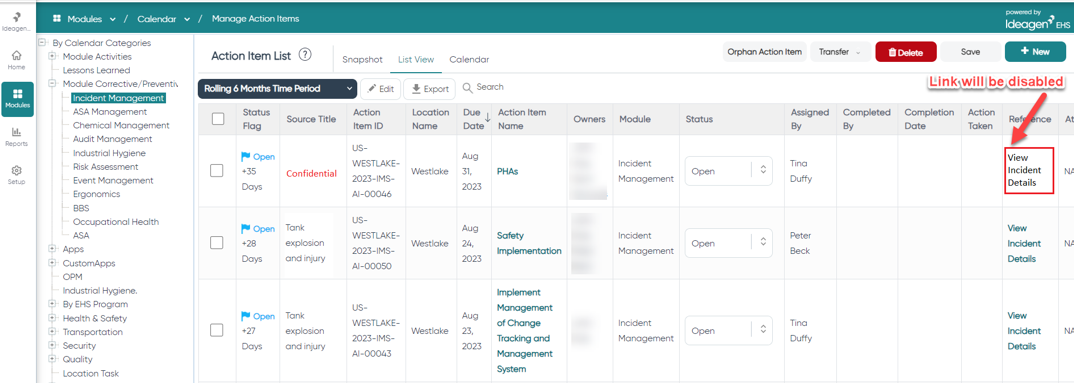Expand the Health & Safety tree node
The height and width of the screenshot is (383, 1074).
click(x=52, y=318)
